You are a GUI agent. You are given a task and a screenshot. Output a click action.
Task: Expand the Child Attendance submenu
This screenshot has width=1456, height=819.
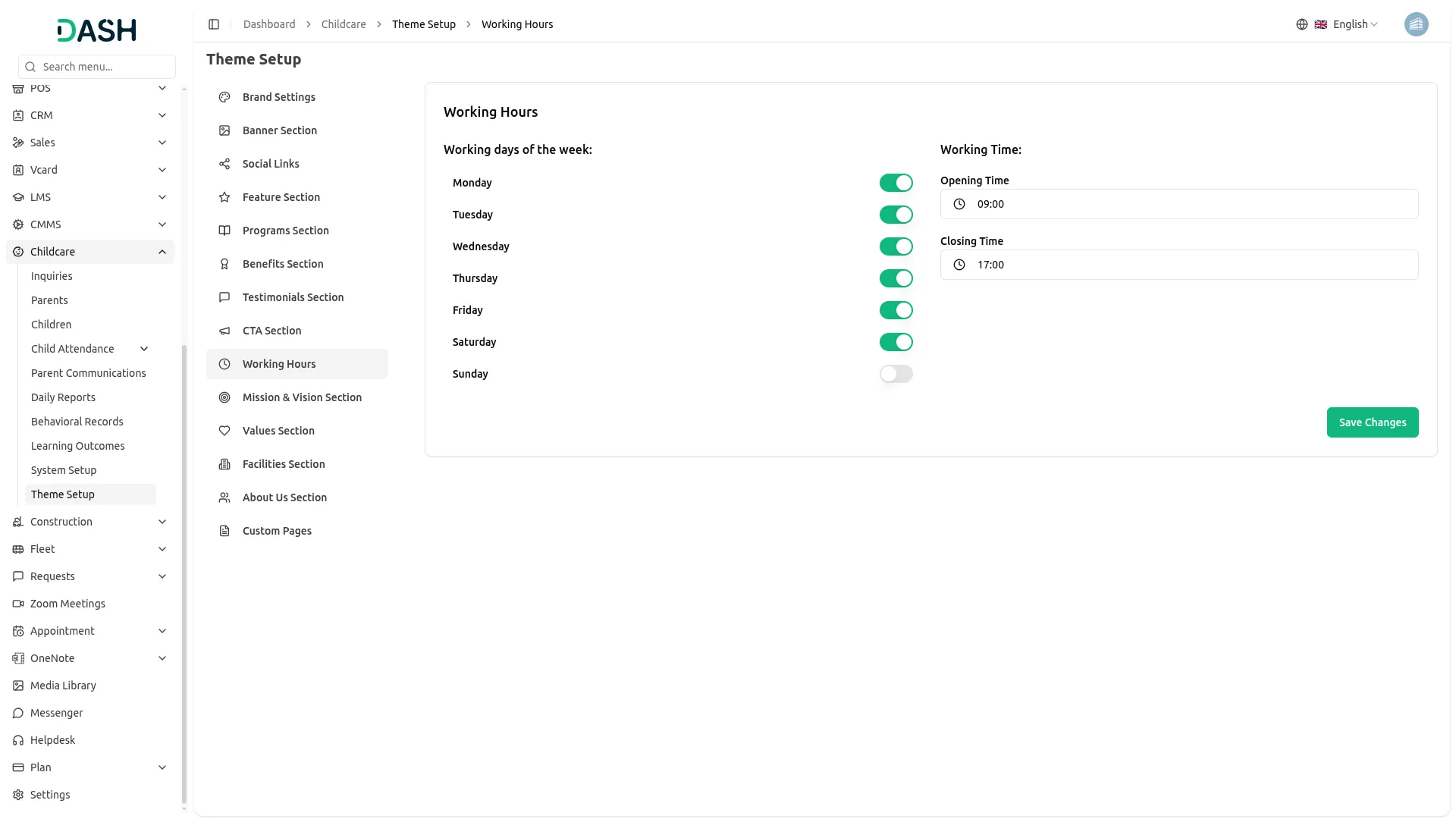144,349
